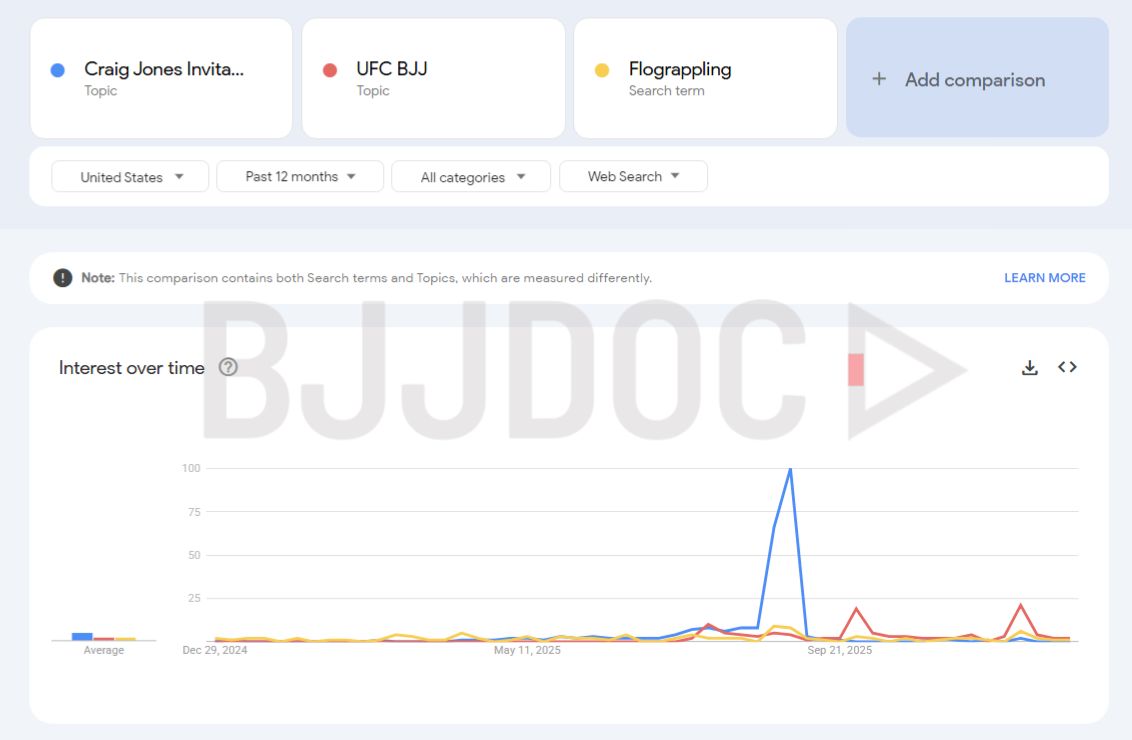Click the embed code icon
The height and width of the screenshot is (740, 1132).
coord(1067,367)
